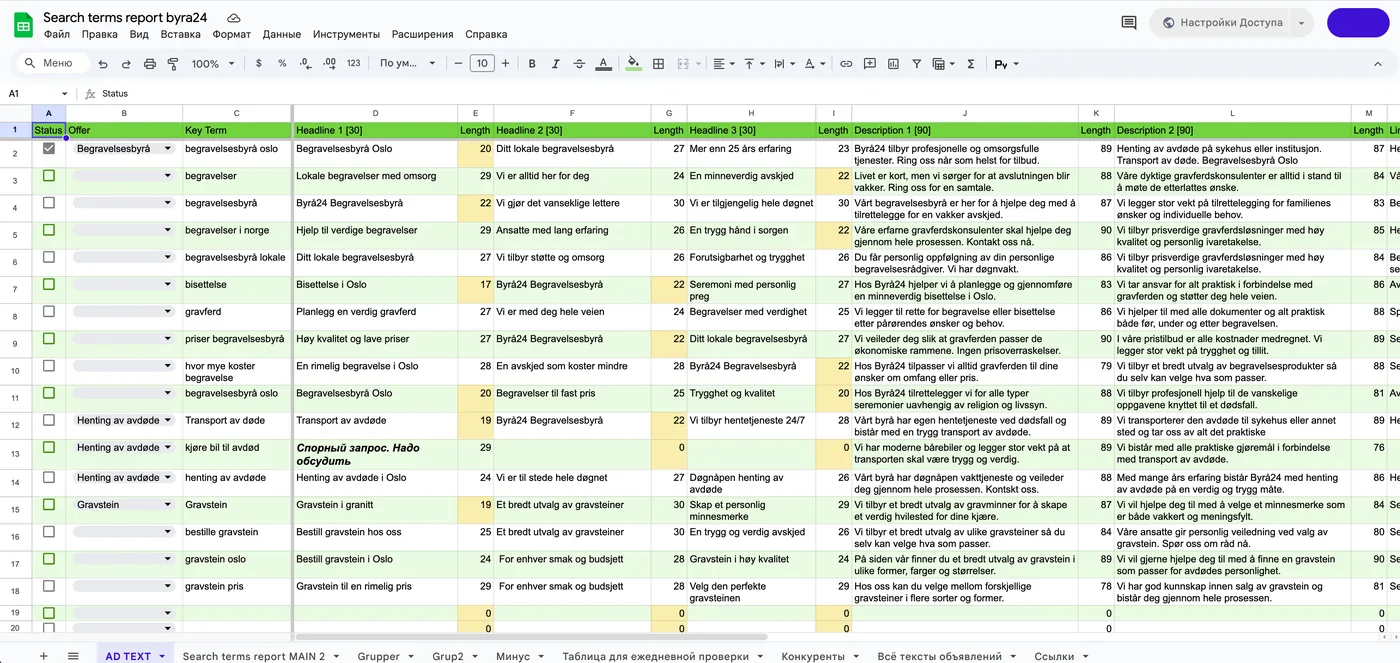Screen dimensions: 1400x663
Task: Print the spreadsheet using the printer icon
Action: (150, 64)
